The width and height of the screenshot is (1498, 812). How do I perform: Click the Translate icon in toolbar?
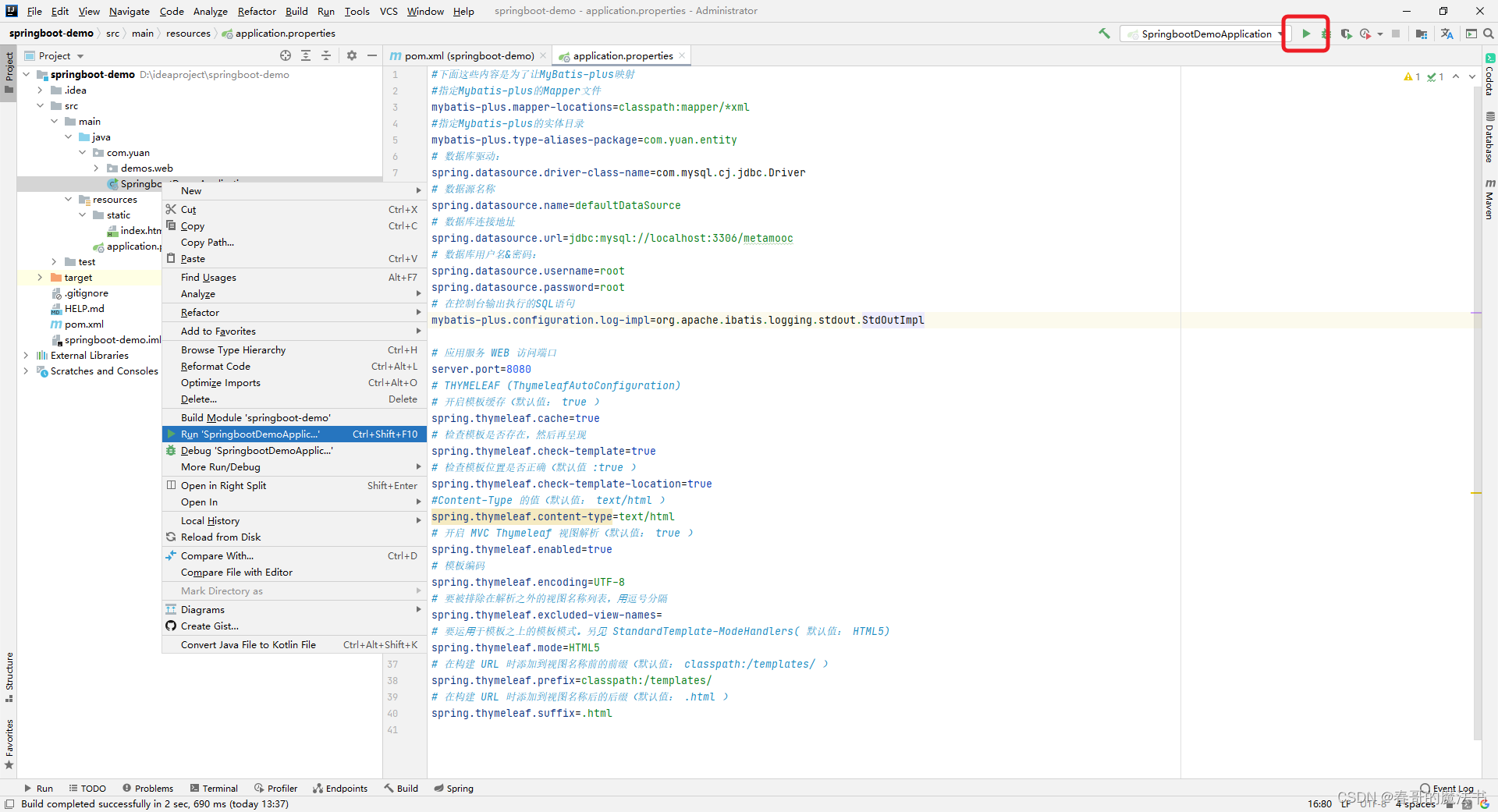coord(1447,34)
